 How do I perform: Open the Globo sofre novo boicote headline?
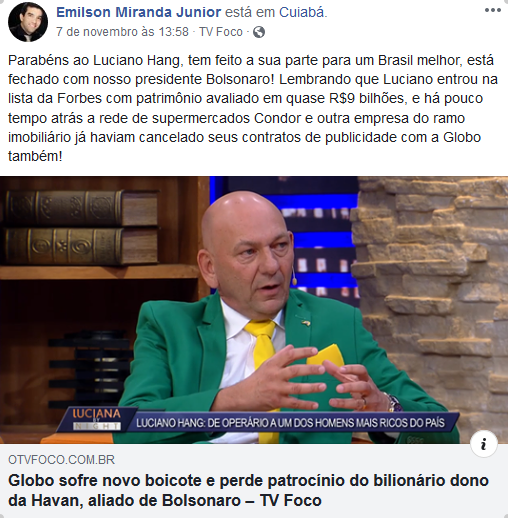(248, 490)
